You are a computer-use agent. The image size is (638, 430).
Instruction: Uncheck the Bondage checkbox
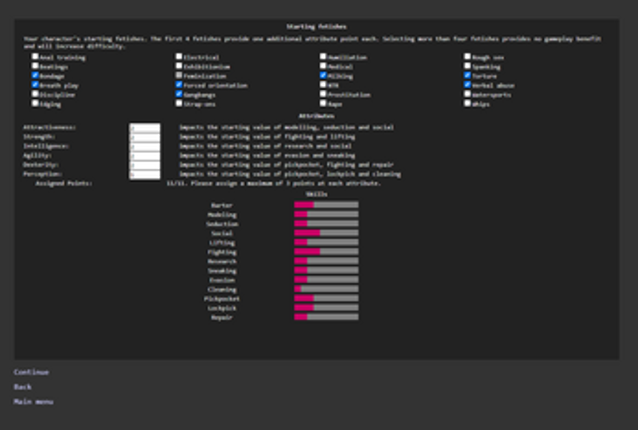35,75
